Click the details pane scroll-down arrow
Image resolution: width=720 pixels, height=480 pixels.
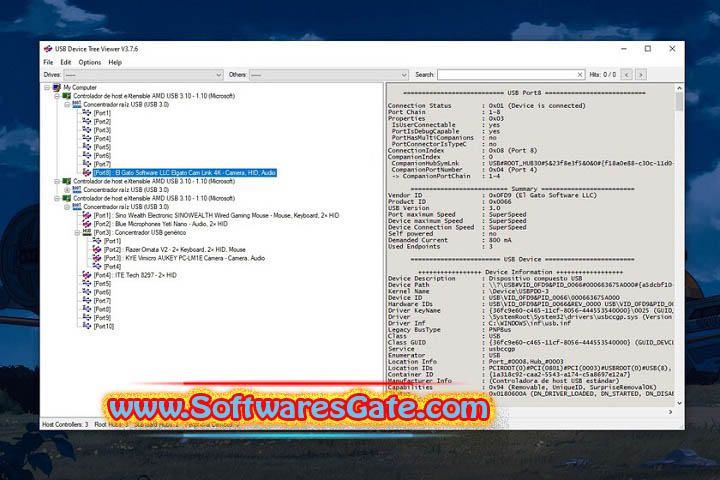pos(679,403)
